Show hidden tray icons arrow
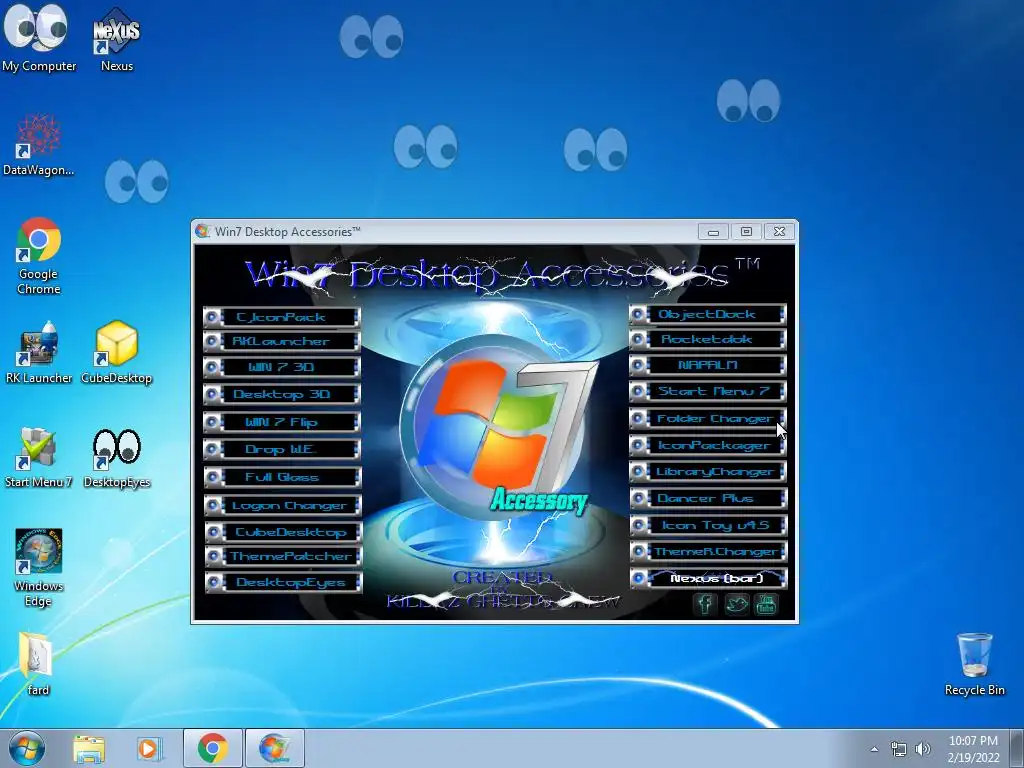The height and width of the screenshot is (768, 1024). coord(874,749)
